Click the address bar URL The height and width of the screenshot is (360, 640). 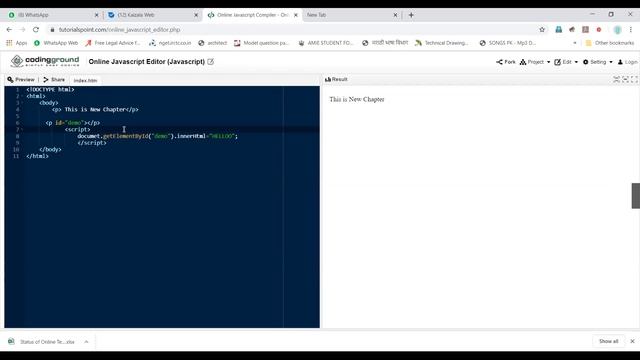pyautogui.click(x=119, y=30)
